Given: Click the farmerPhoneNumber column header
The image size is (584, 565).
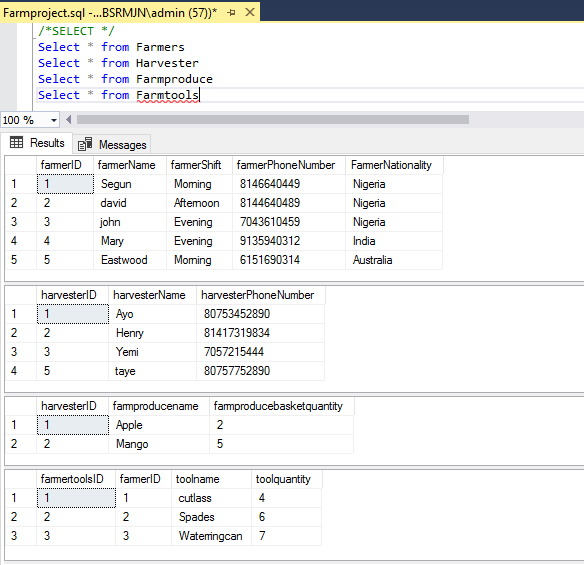Looking at the screenshot, I should point(289,165).
